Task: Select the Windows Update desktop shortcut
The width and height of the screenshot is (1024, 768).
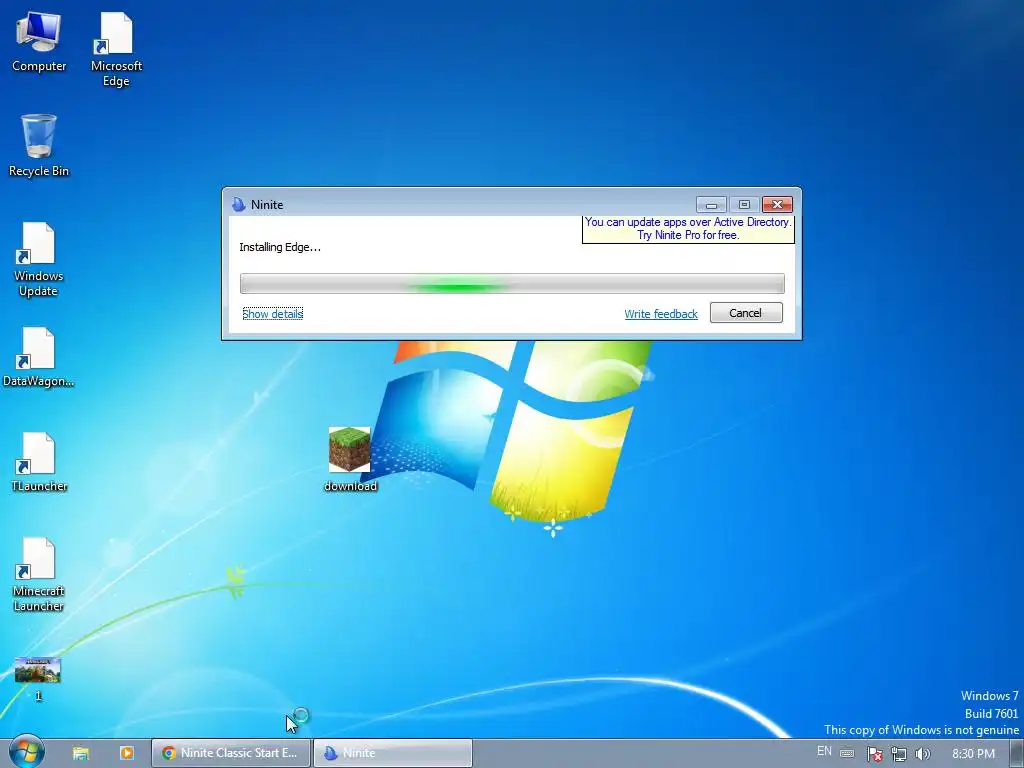Action: pyautogui.click(x=39, y=259)
